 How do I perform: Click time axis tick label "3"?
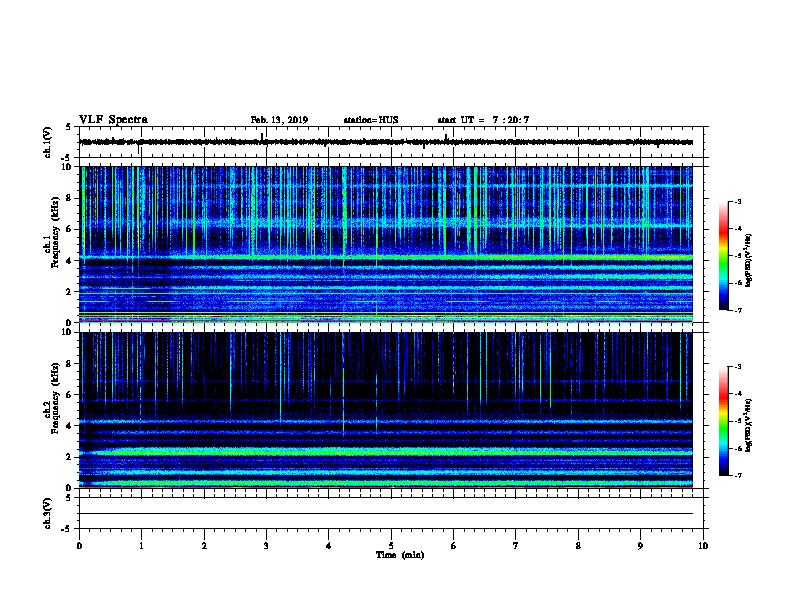(266, 546)
